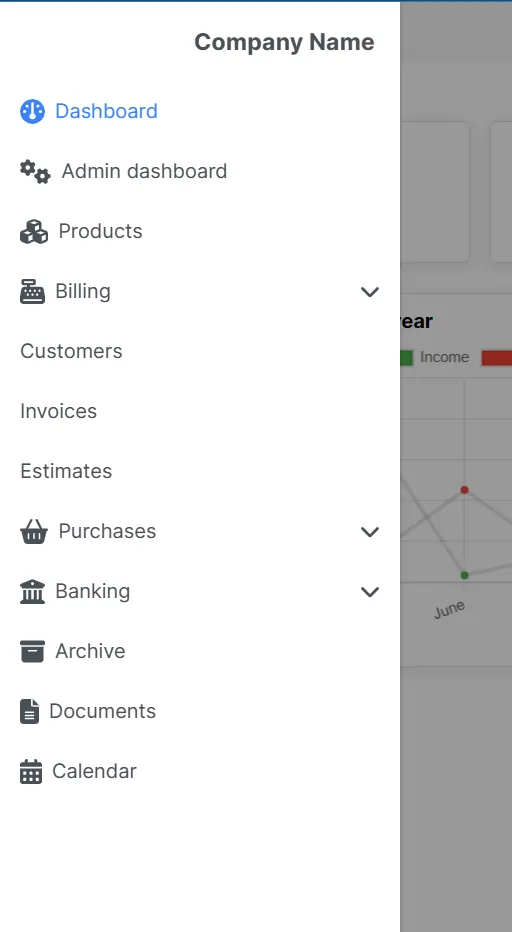This screenshot has height=932, width=512.
Task: Click the Documents file icon
Action: [29, 711]
